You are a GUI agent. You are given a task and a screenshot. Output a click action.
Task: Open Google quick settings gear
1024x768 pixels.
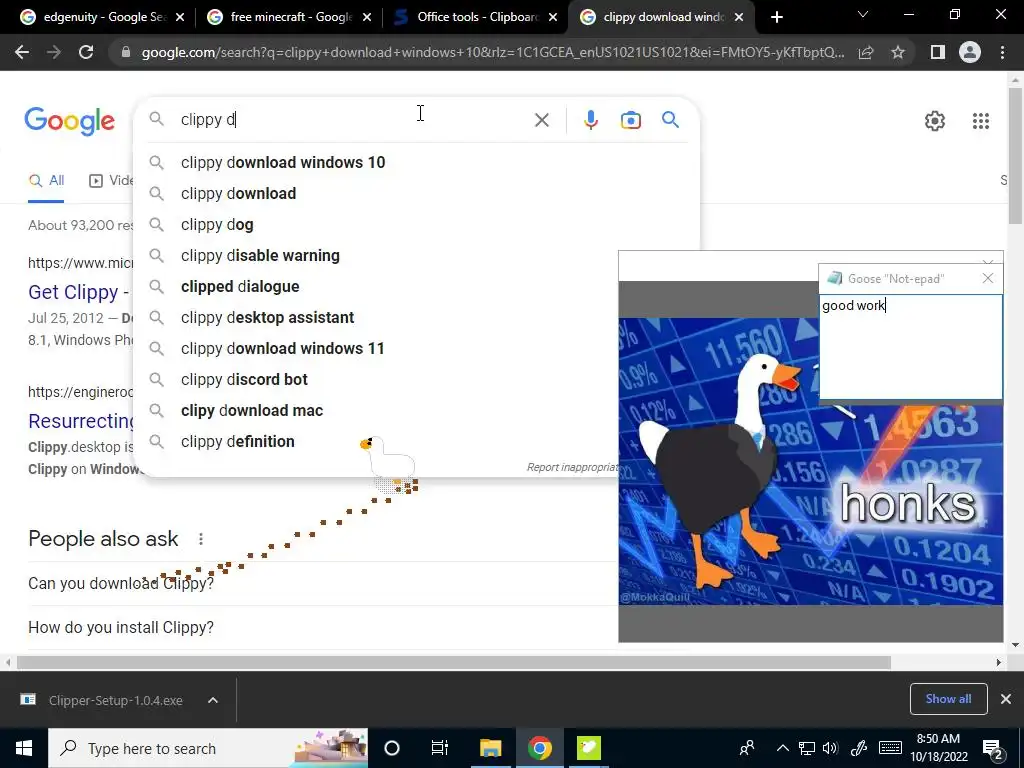click(935, 121)
